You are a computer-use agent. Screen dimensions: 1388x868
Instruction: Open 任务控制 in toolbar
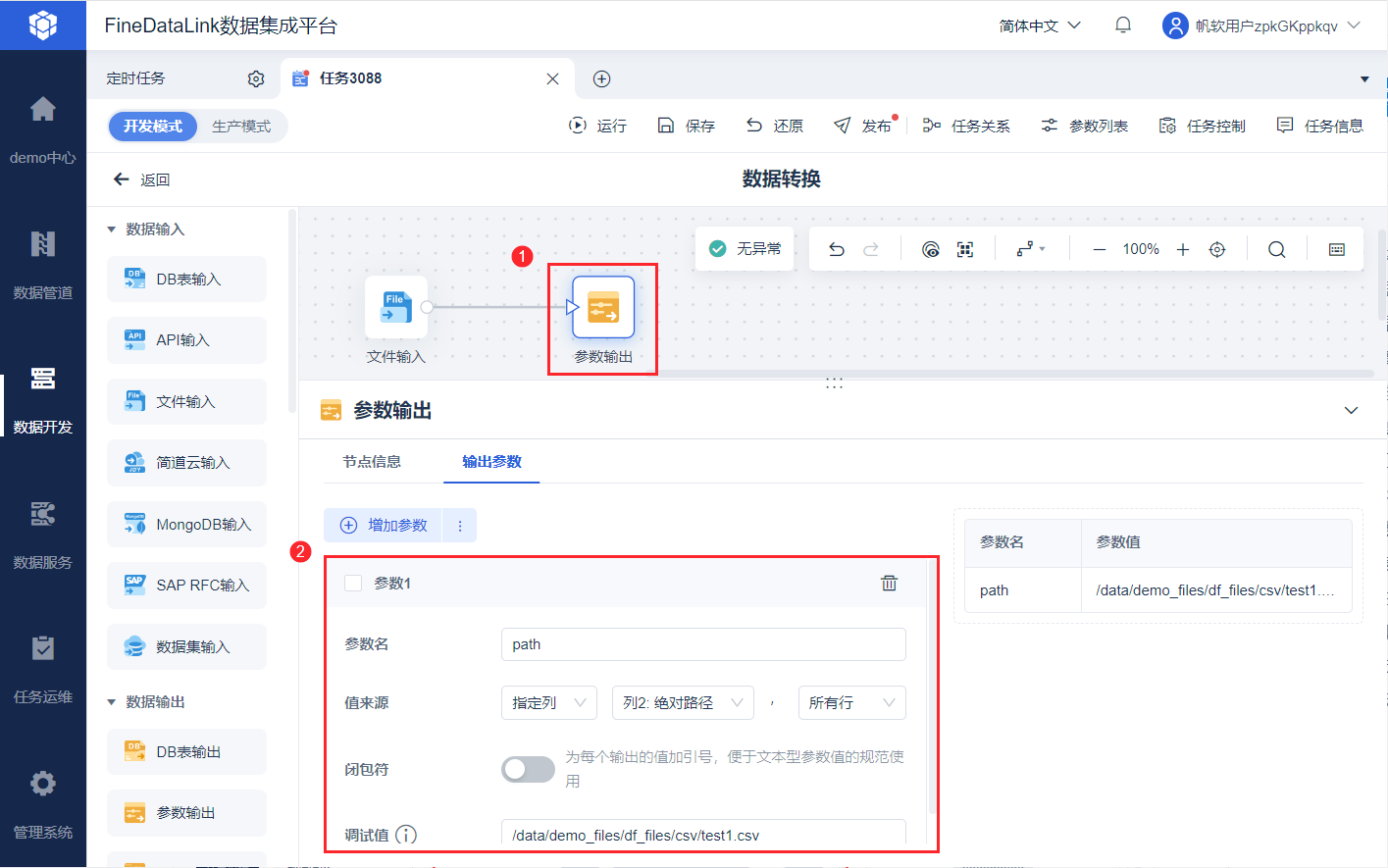point(1203,126)
